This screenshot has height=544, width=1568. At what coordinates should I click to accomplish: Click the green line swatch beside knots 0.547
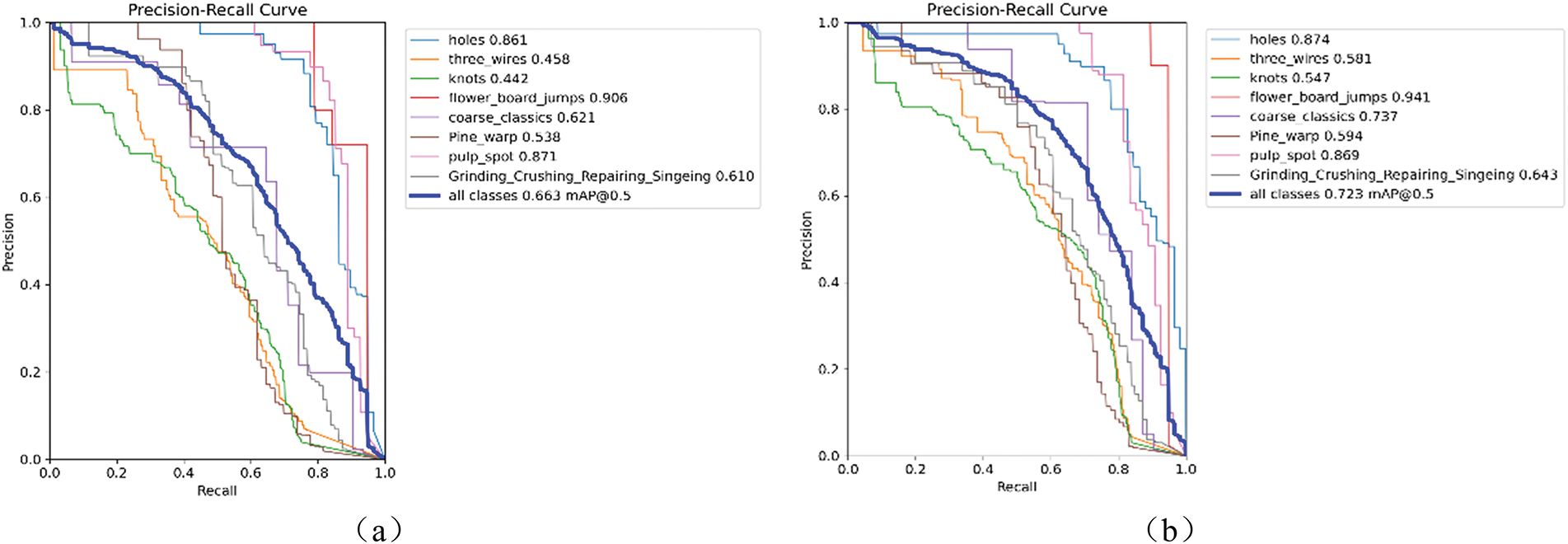click(x=1225, y=77)
